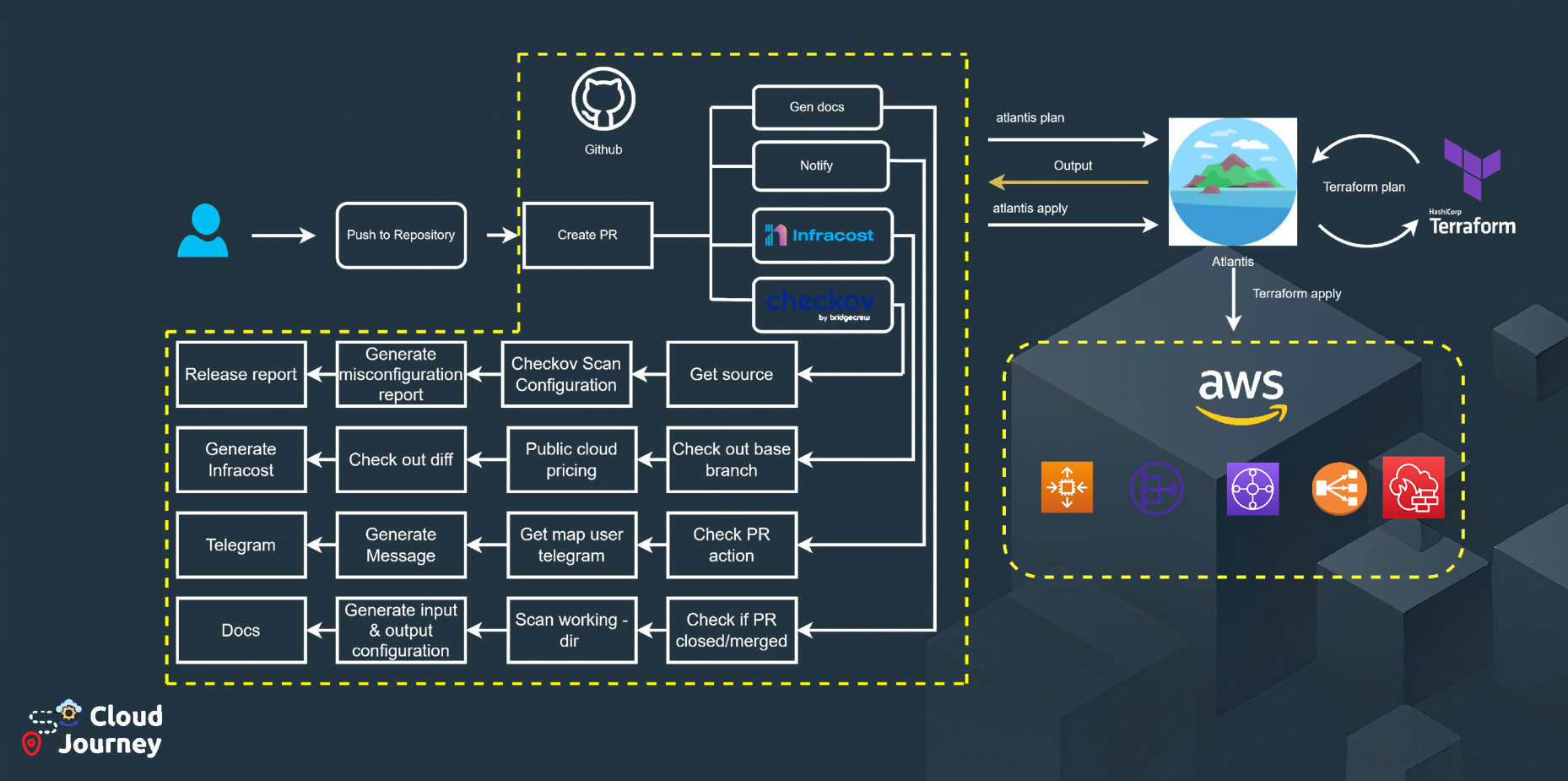Select the blue user avatar icon
Image resolution: width=1568 pixels, height=781 pixels.
[x=203, y=231]
